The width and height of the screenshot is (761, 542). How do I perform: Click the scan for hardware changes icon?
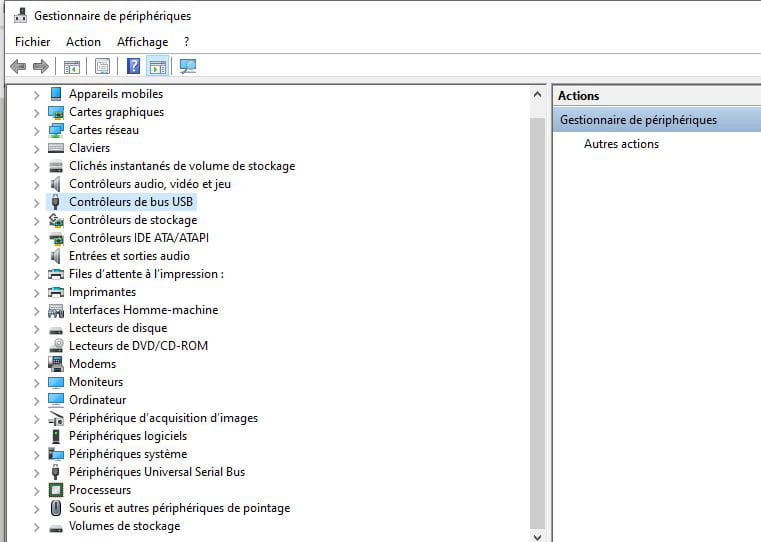pos(188,67)
